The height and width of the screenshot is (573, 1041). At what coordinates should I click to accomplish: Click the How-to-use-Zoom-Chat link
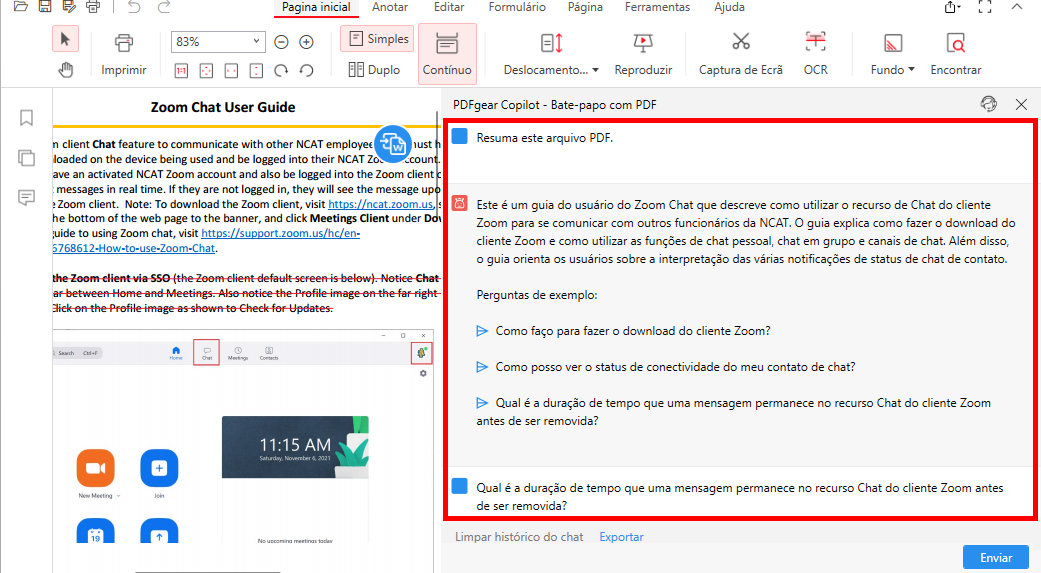(x=134, y=248)
